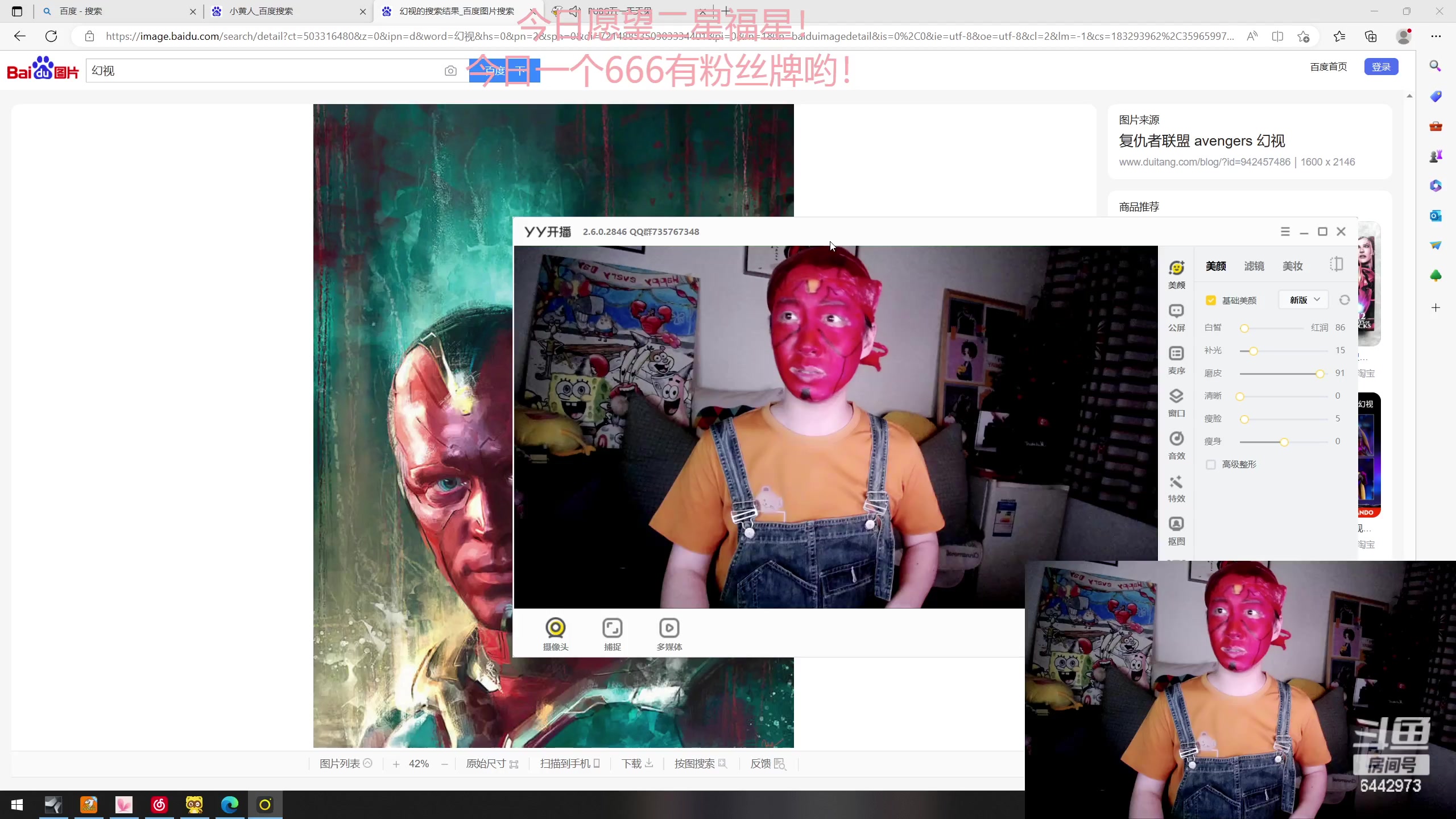Viewport: 1456px width, 819px height.
Task: Open YY开播 hamburger menu
Action: [x=1285, y=231]
